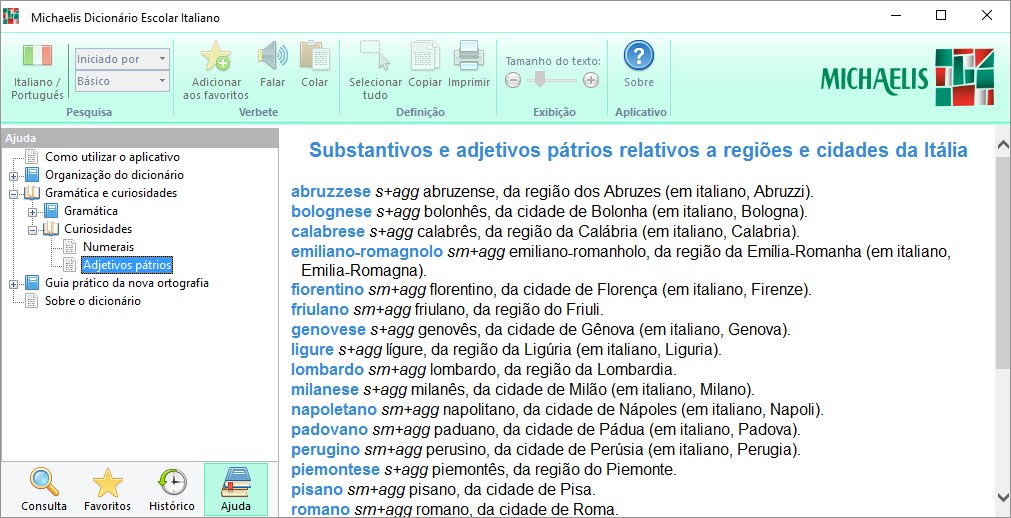Click the Michaelis logo
The height and width of the screenshot is (518, 1011).
[907, 77]
